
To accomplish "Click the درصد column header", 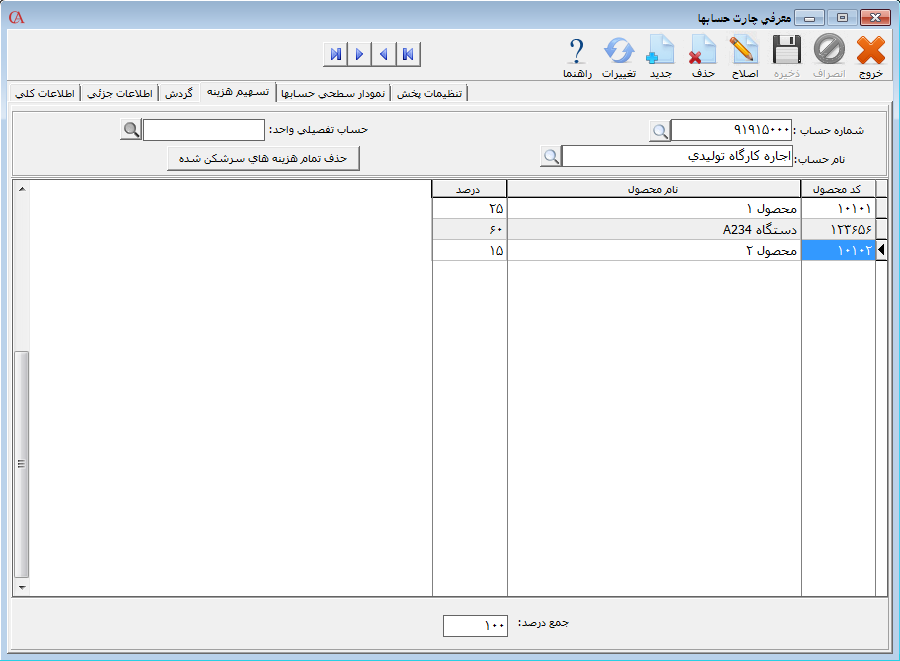I will pos(469,189).
